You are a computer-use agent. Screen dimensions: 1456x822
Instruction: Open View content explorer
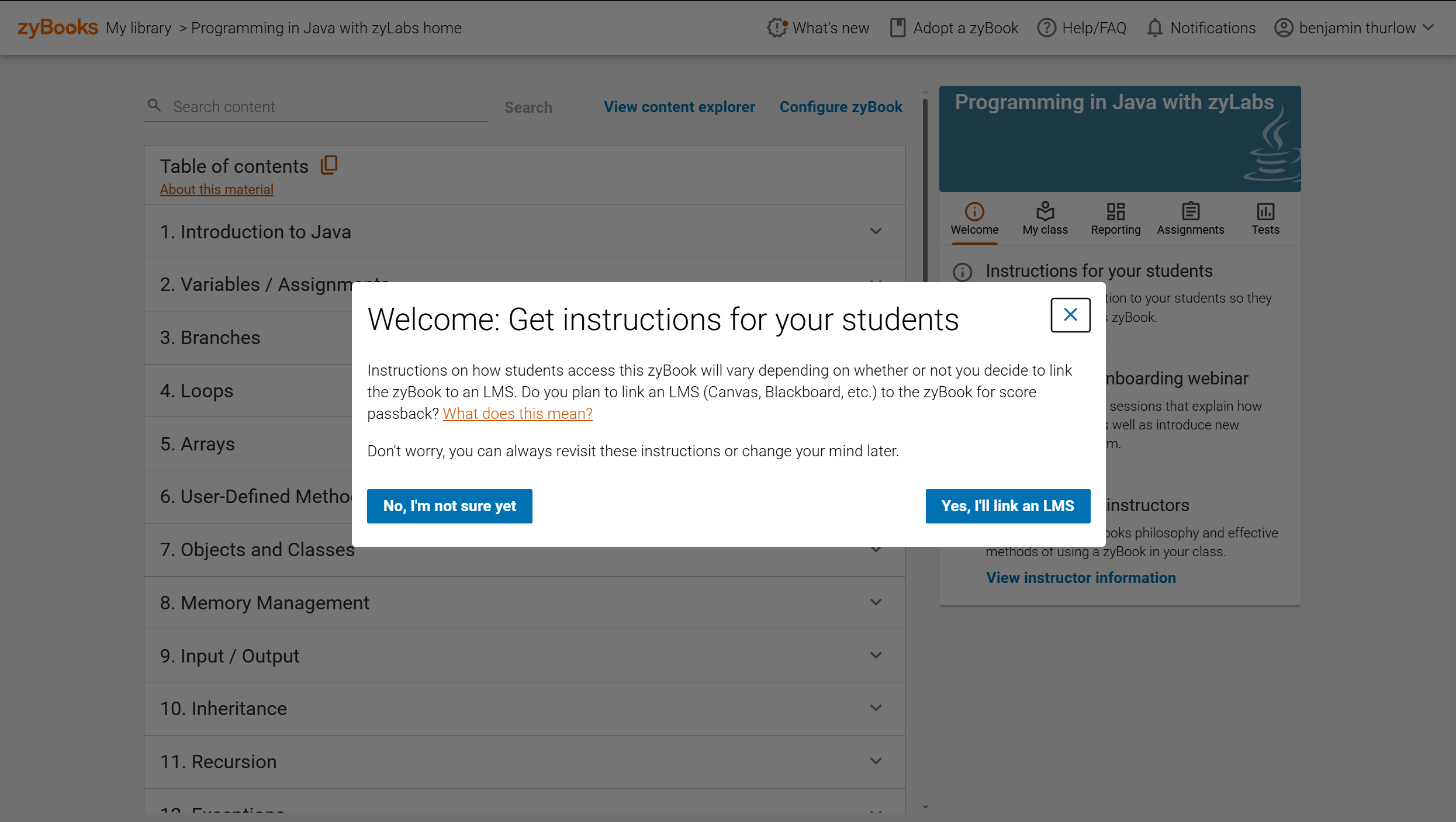679,107
